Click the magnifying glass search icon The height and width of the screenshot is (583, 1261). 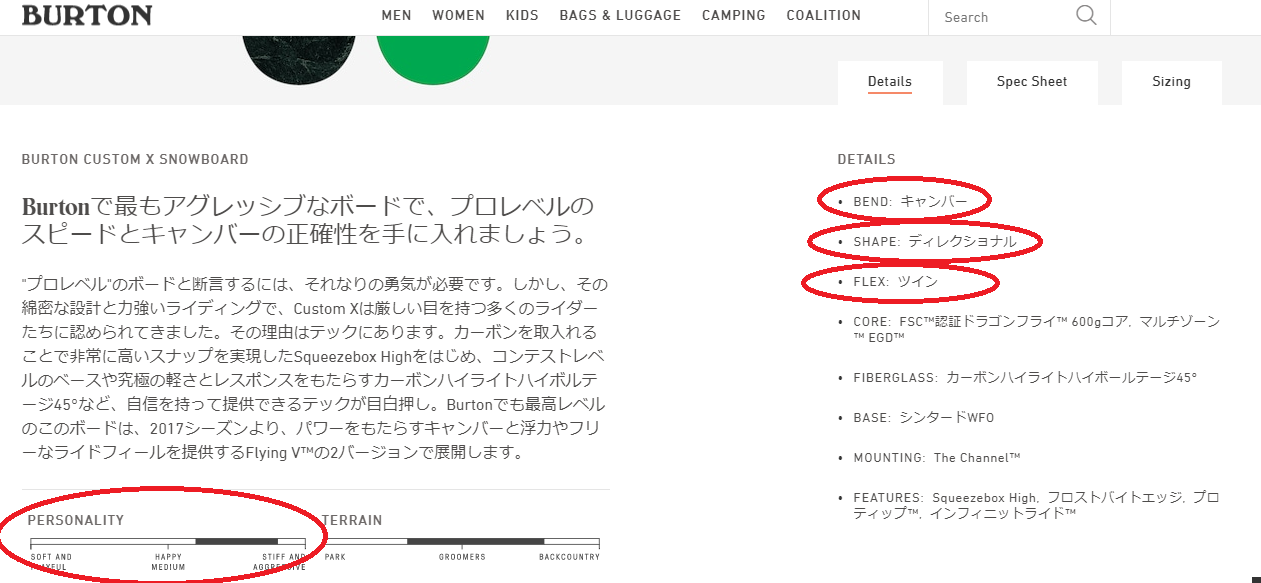(1086, 15)
